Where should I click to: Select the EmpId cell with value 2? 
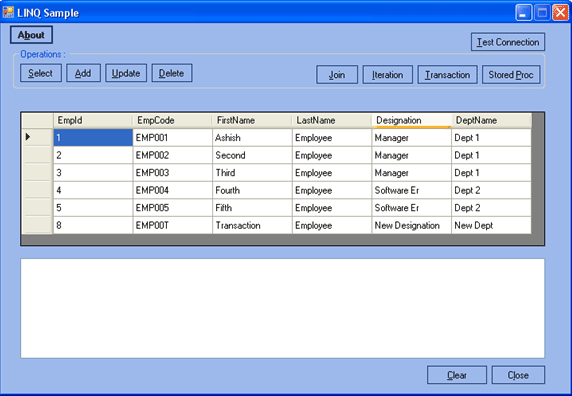[x=93, y=155]
